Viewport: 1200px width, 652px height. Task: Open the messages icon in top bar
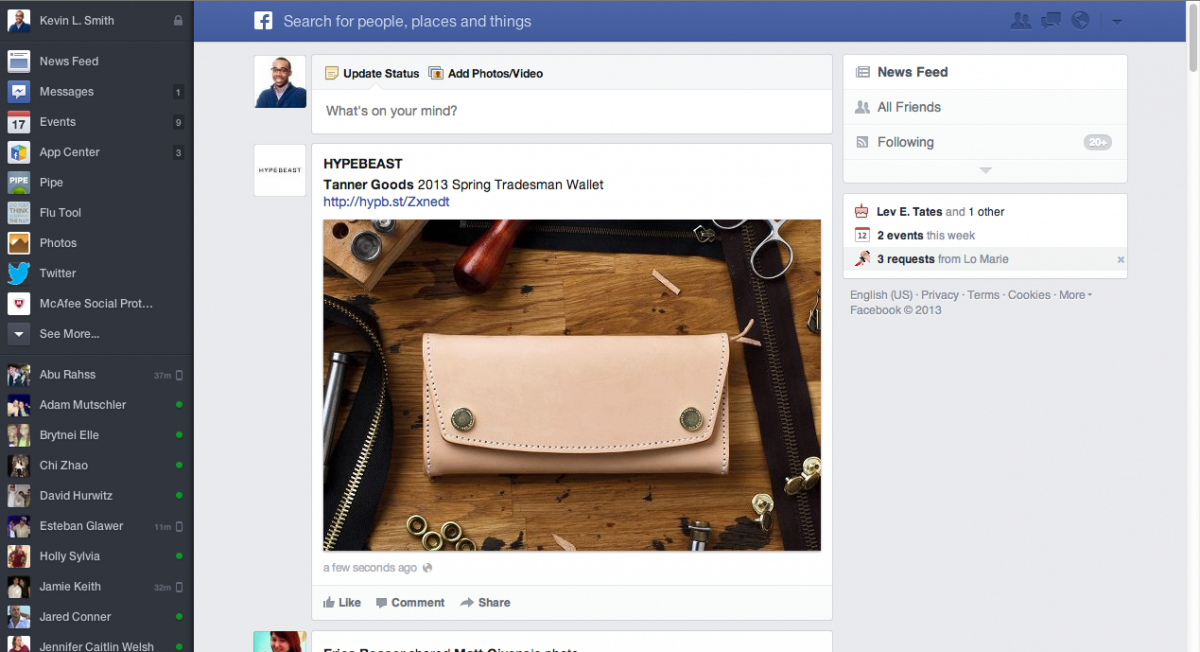(1050, 20)
